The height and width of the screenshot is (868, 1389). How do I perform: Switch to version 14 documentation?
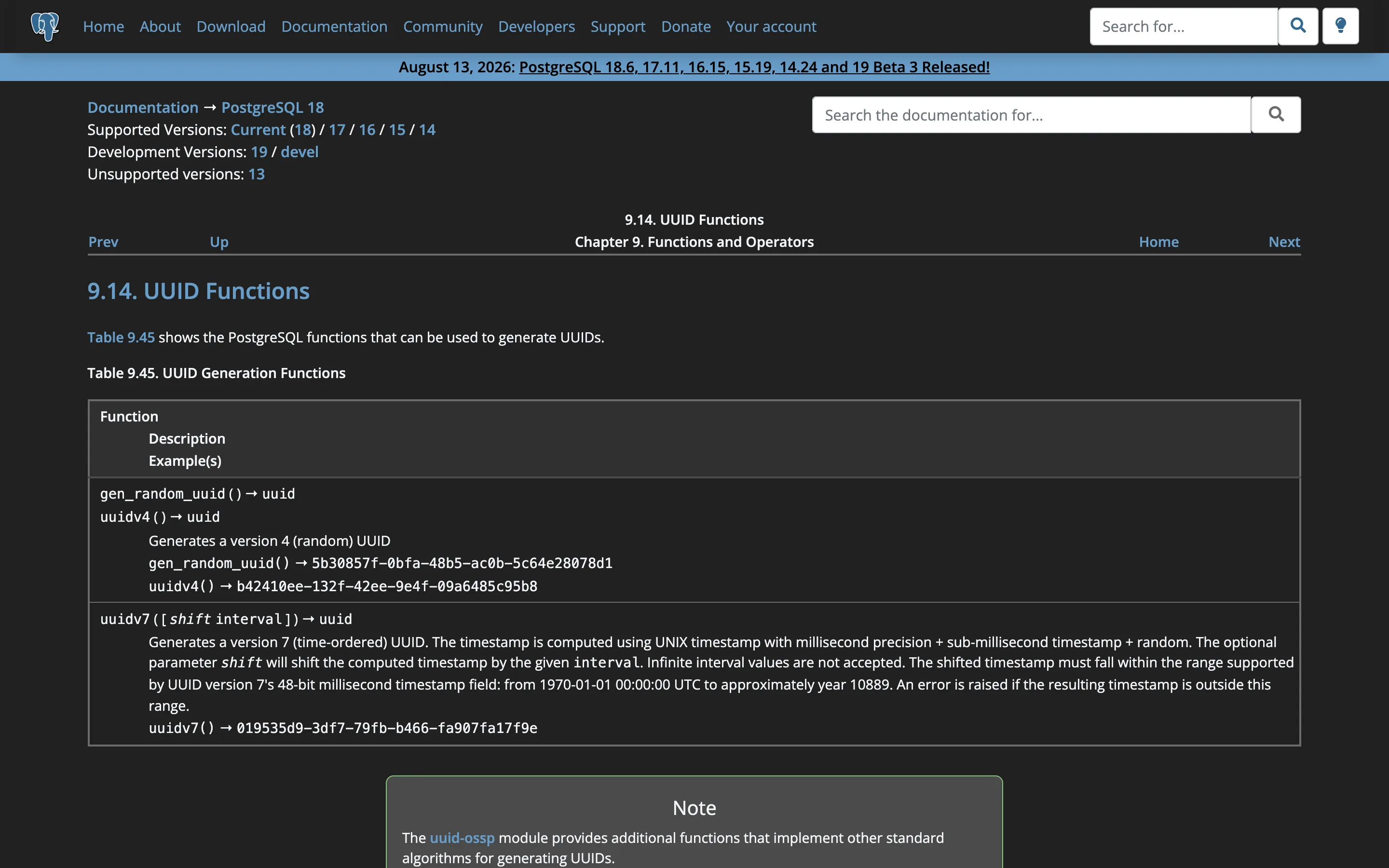coord(427,130)
